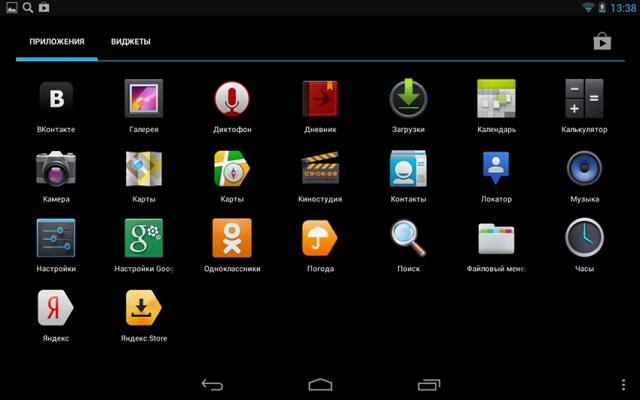Open the Калькулятор calculator
Viewport: 640px width, 400px height.
[584, 99]
